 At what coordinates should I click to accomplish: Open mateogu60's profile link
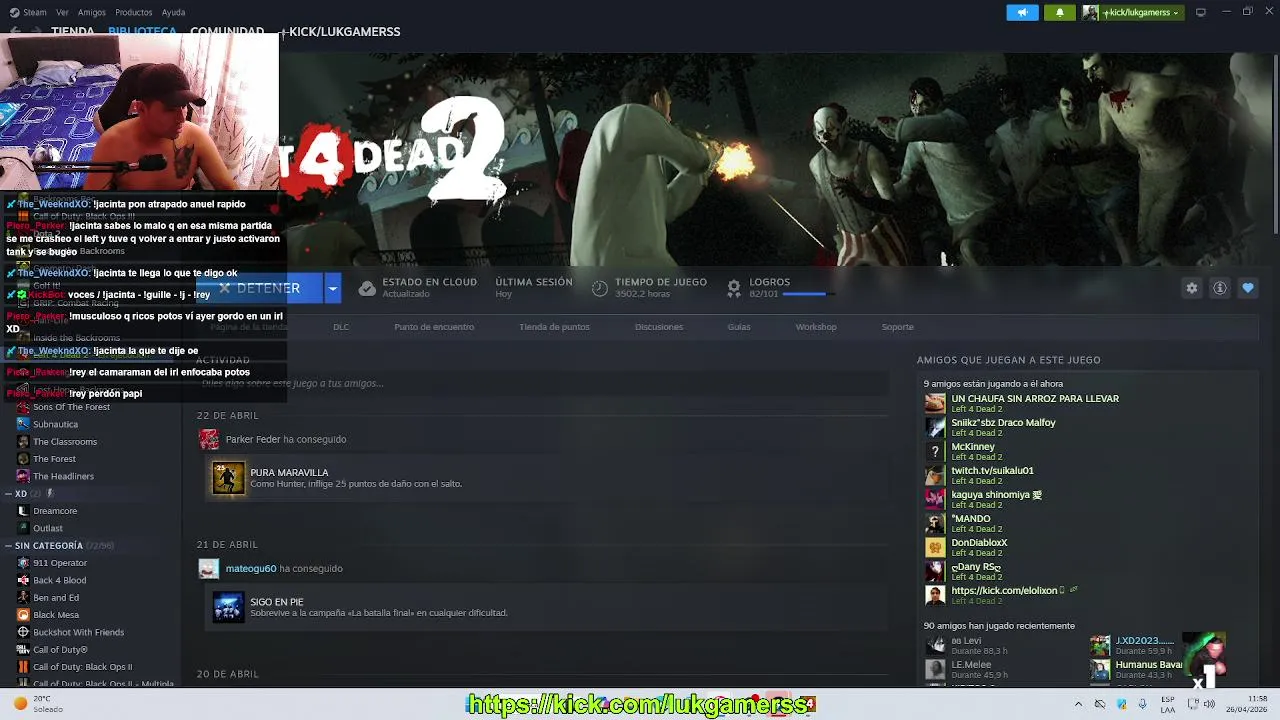click(x=251, y=568)
